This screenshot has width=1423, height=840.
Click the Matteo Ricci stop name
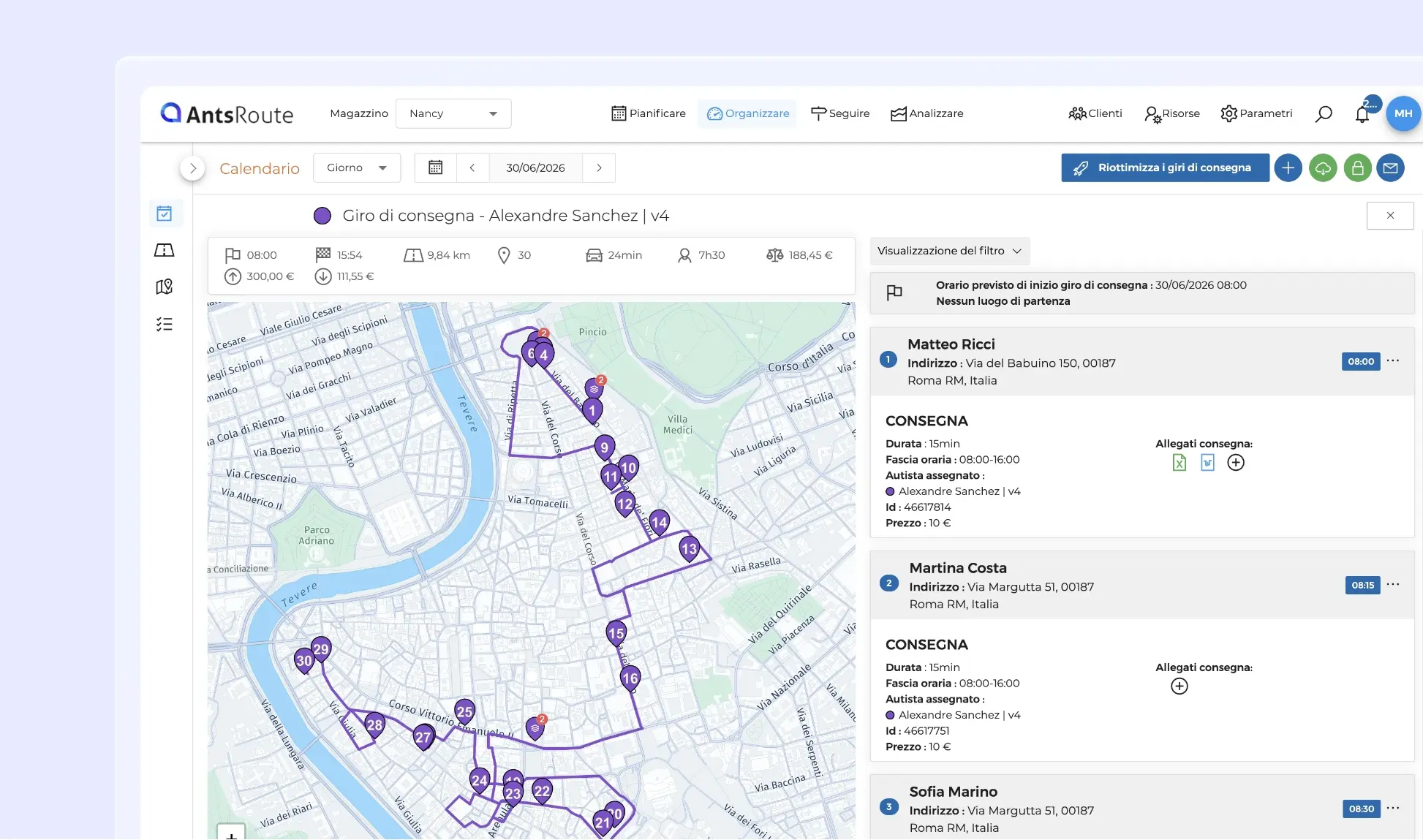[x=951, y=344]
